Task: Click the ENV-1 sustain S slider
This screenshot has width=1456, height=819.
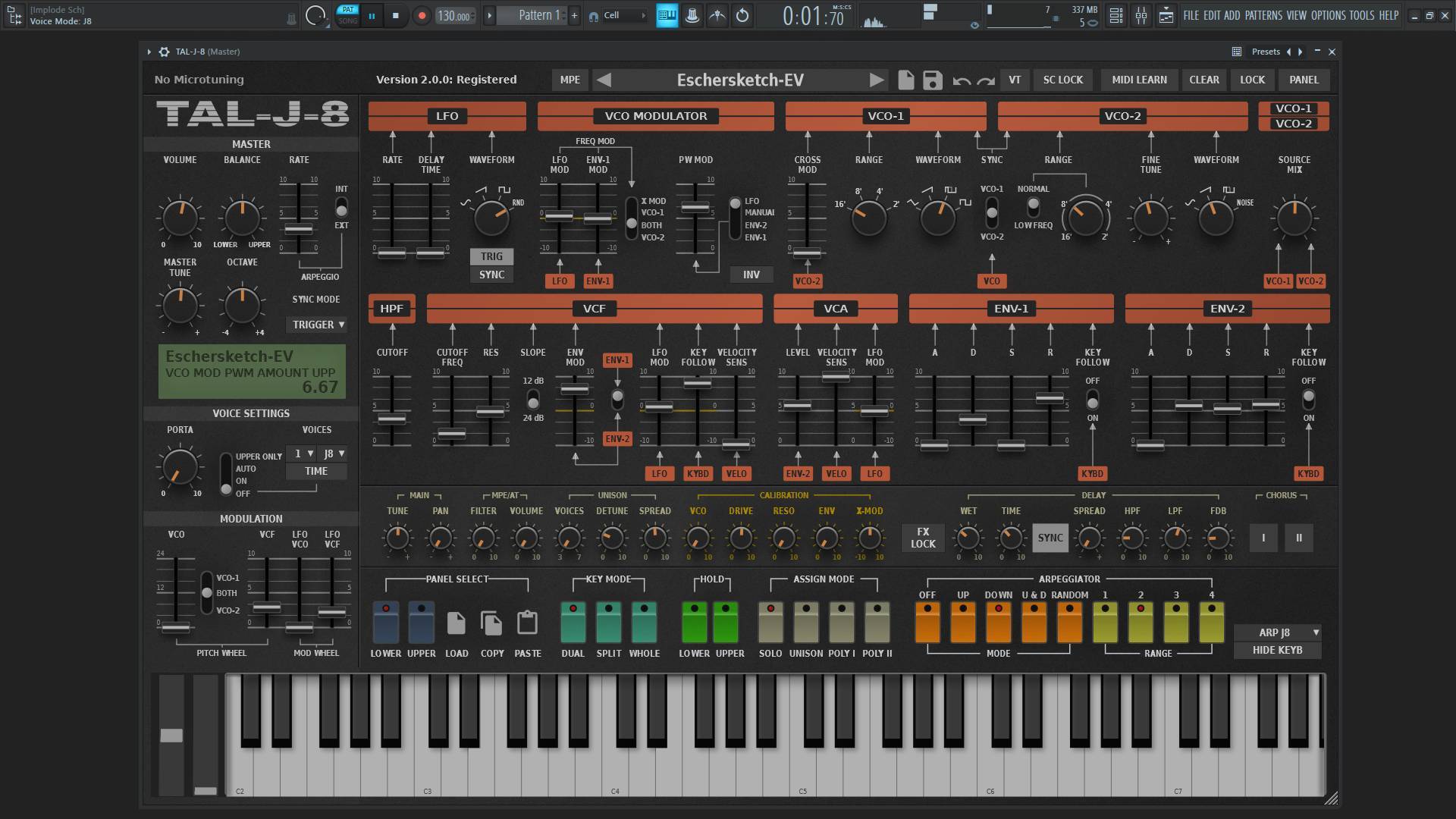Action: [1011, 446]
